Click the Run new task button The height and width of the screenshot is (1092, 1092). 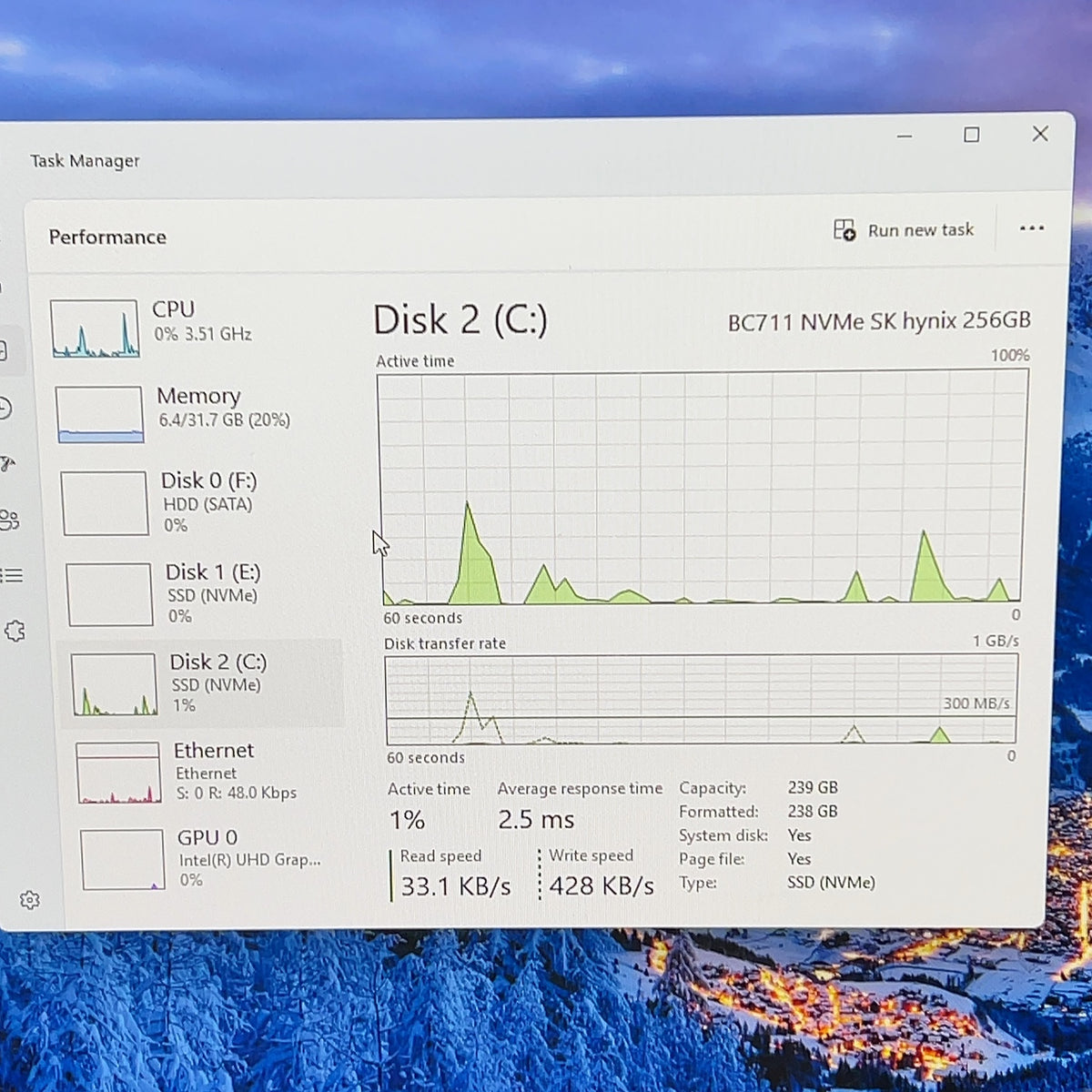click(904, 230)
